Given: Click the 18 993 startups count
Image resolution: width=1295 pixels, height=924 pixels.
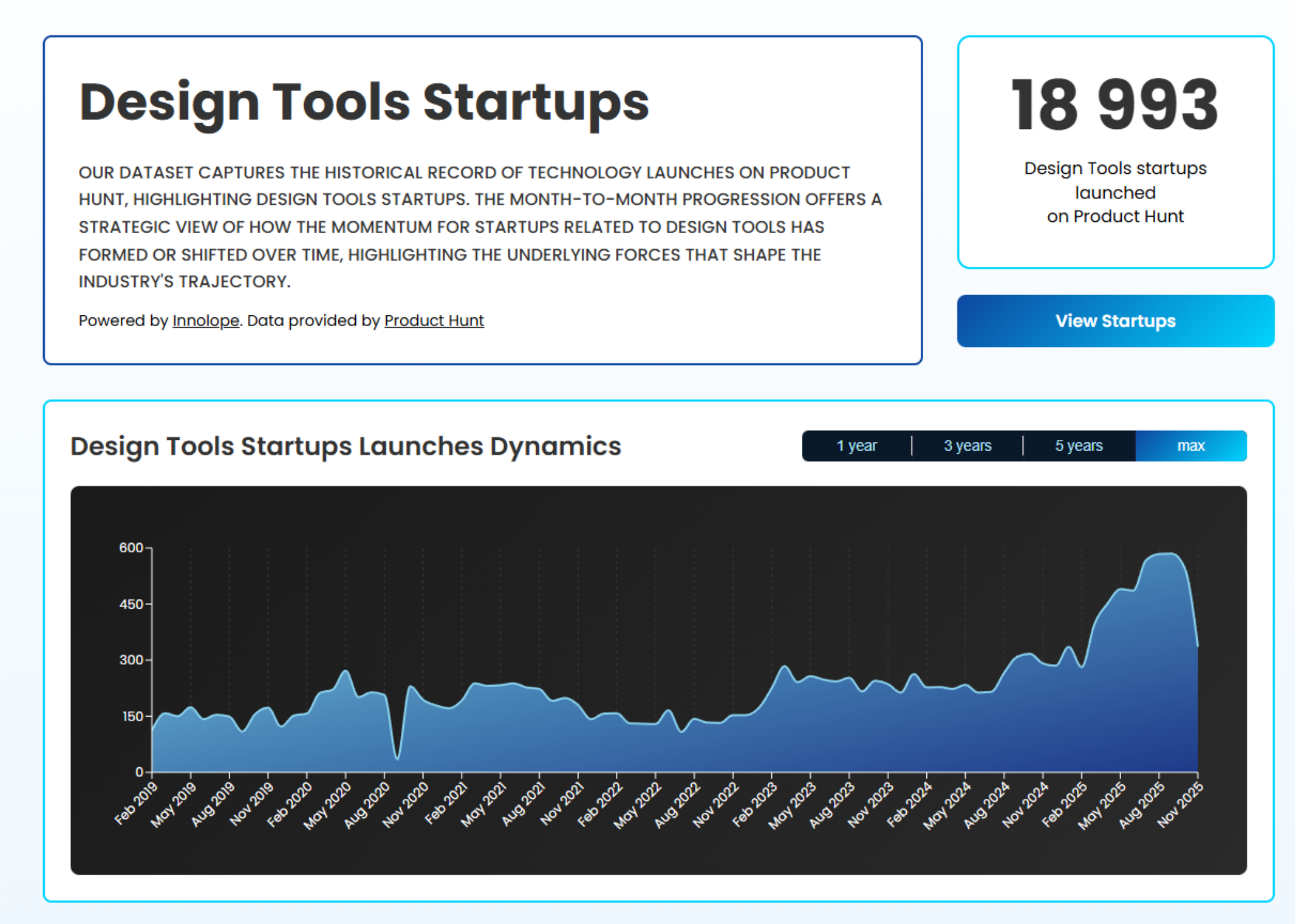Looking at the screenshot, I should click(1115, 106).
